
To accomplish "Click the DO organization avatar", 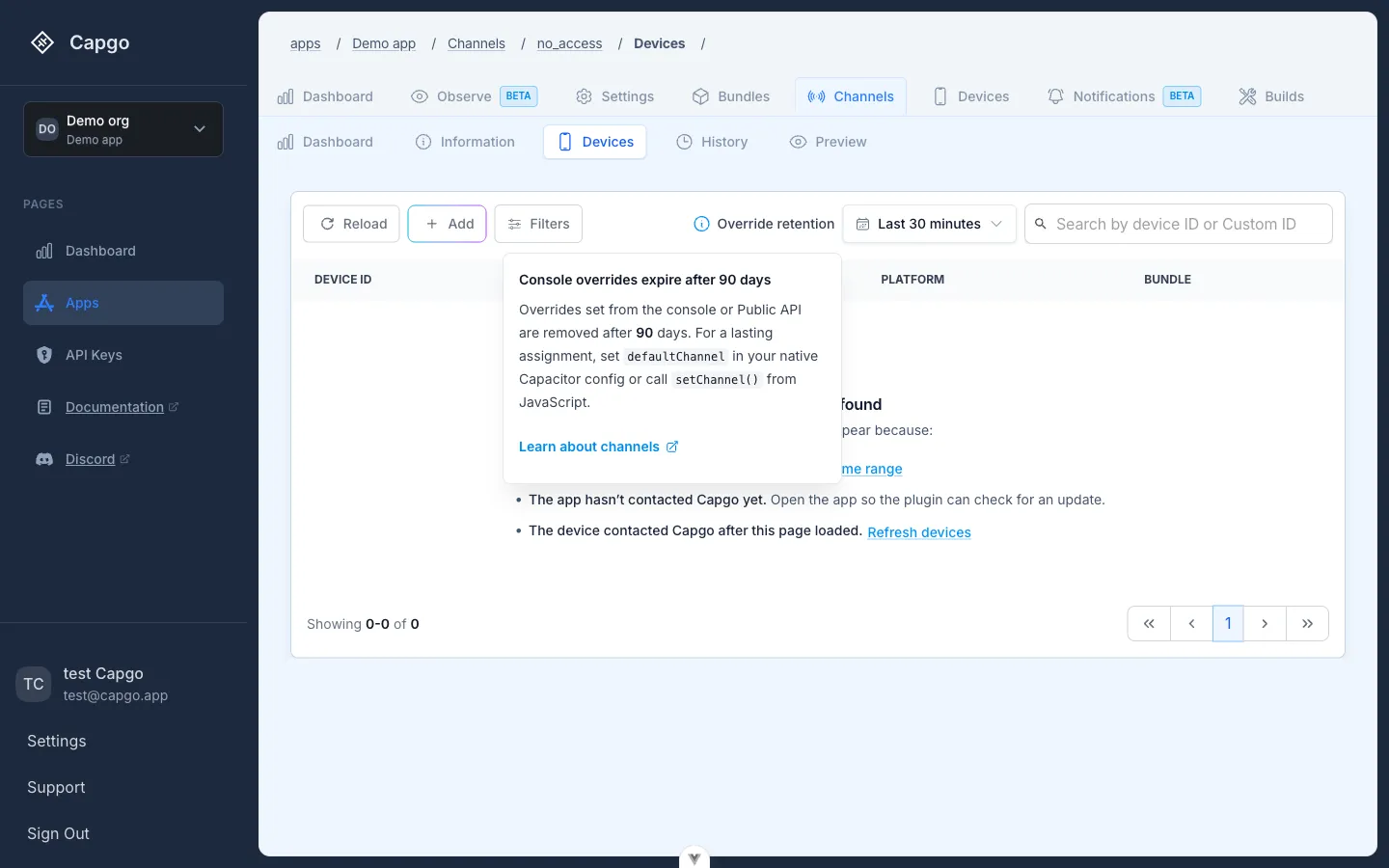I will coord(47,129).
